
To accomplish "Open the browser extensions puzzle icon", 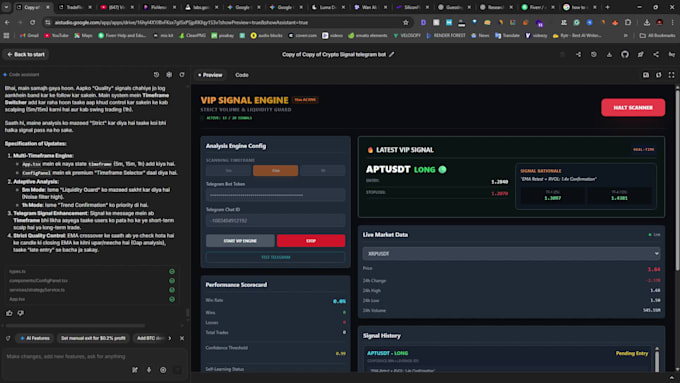I will coord(628,23).
